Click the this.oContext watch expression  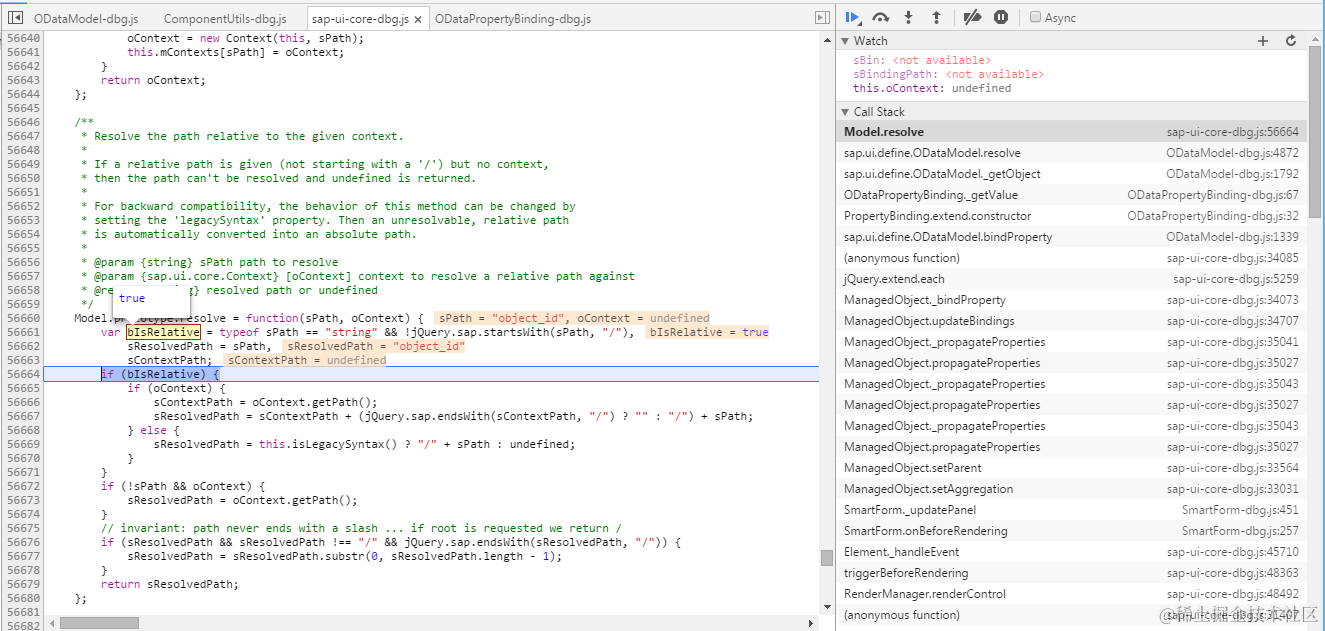932,88
